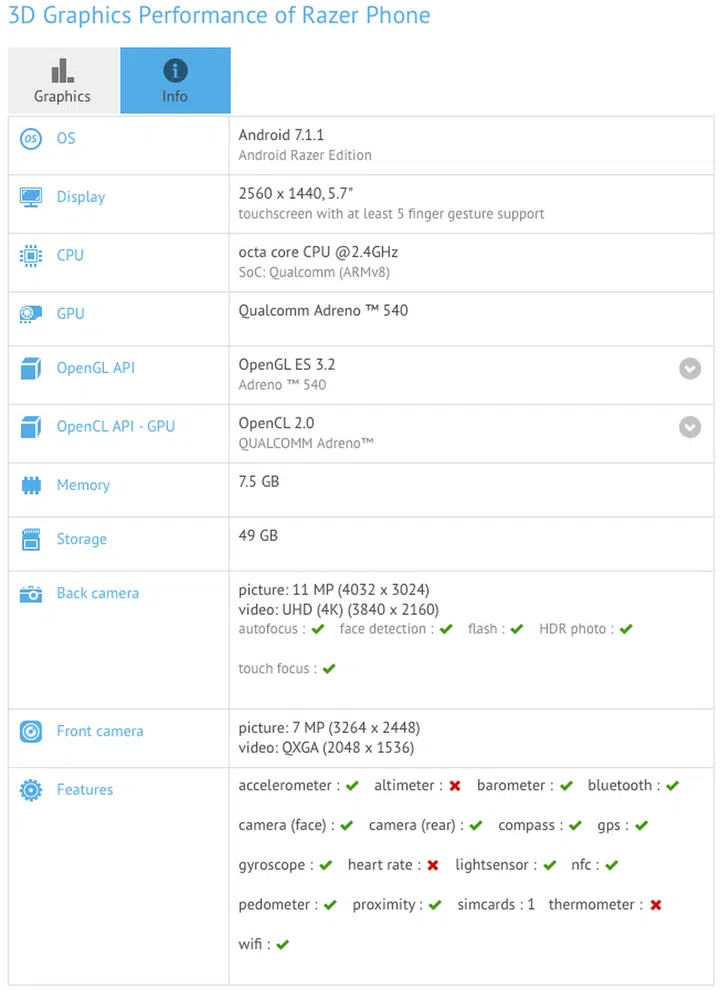The image size is (720, 991).
Task: Toggle the heart rate cross mark
Action: pos(431,865)
